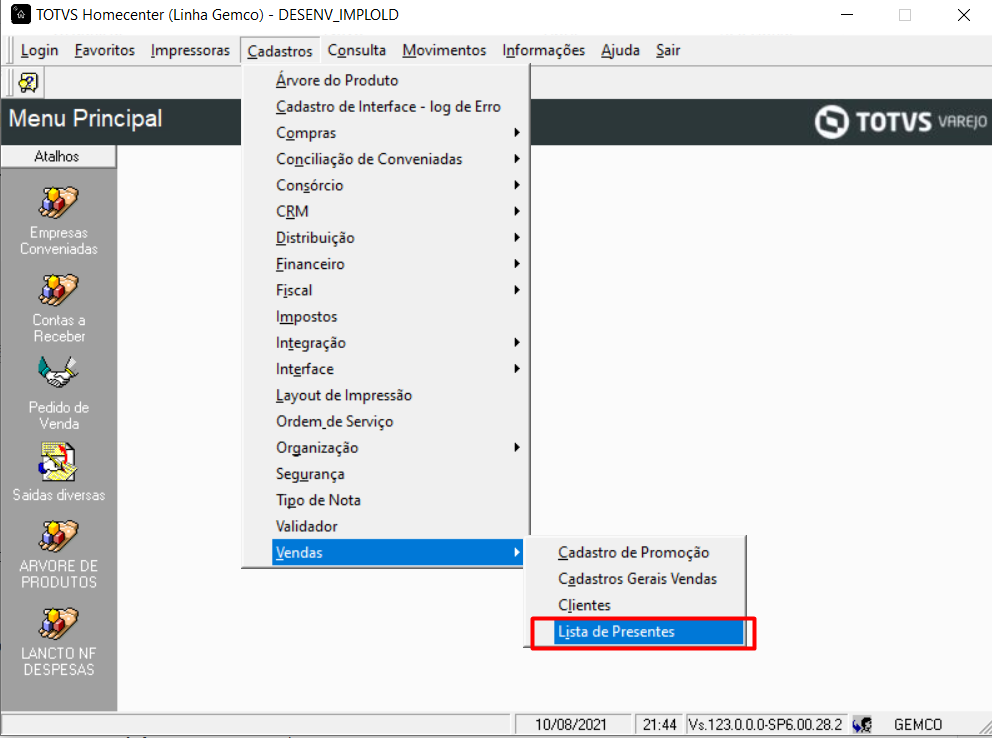Open the Movimentos menu
This screenshot has height=738, width=992.
[444, 51]
